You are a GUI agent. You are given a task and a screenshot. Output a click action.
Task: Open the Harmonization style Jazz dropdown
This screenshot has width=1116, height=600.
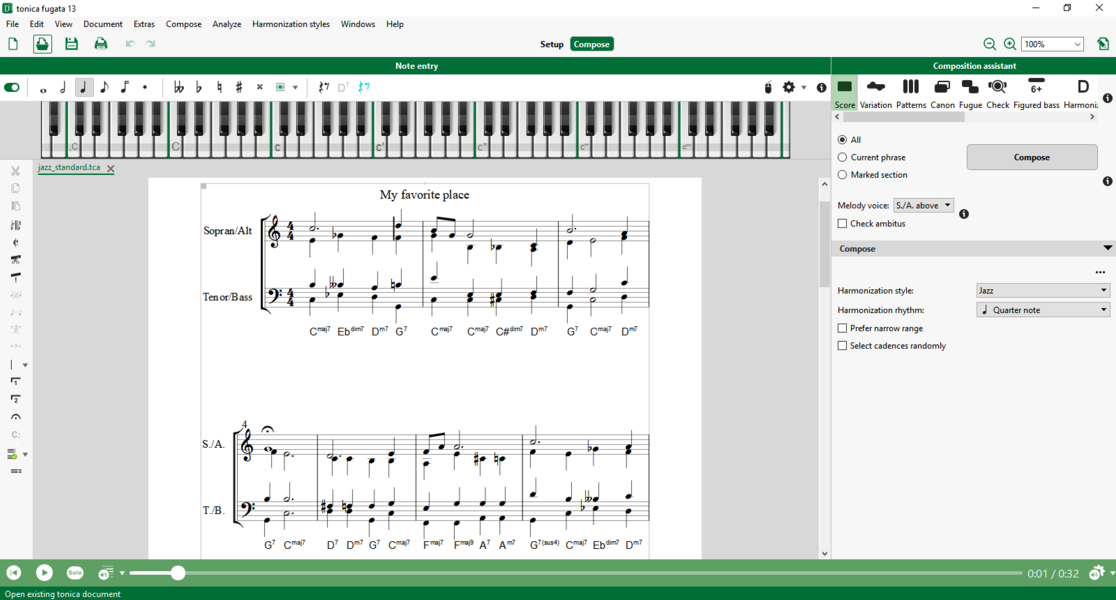1043,290
